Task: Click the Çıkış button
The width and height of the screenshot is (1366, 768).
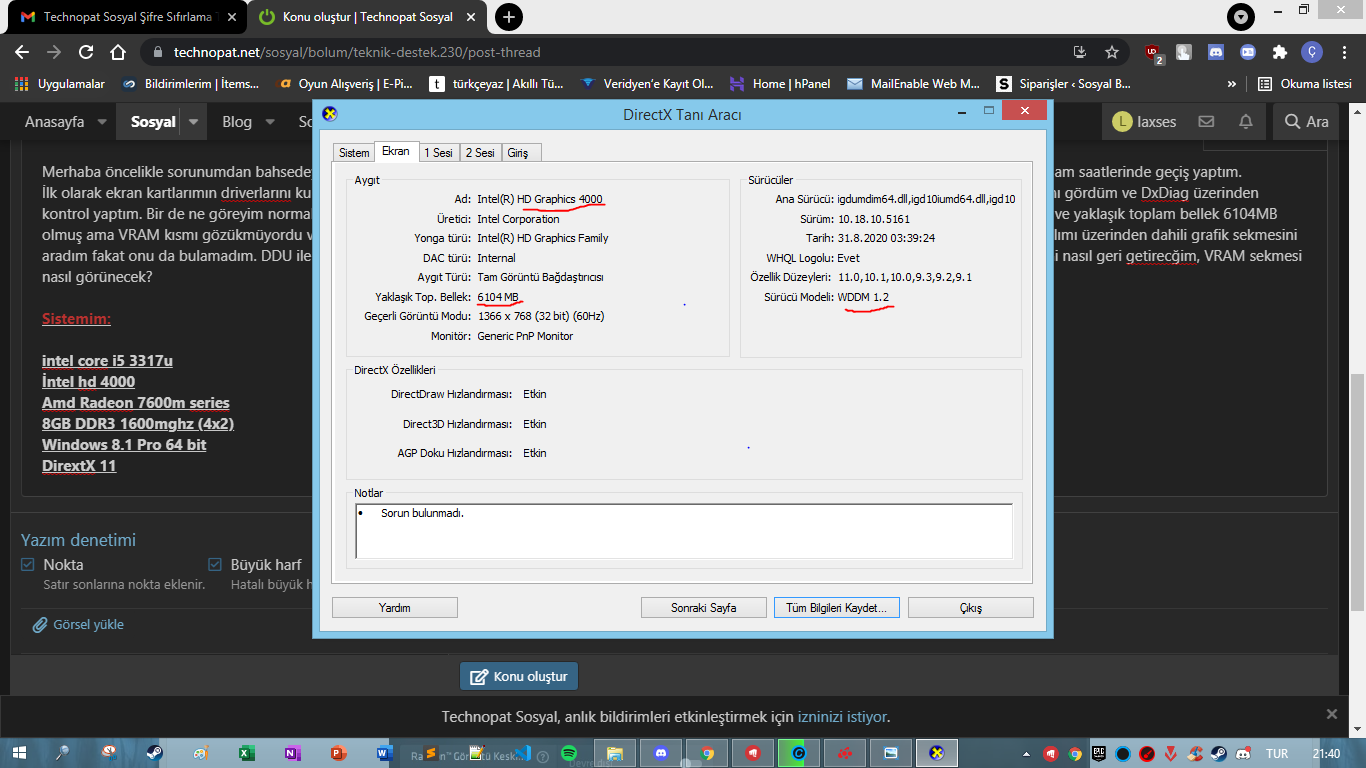Action: [971, 608]
